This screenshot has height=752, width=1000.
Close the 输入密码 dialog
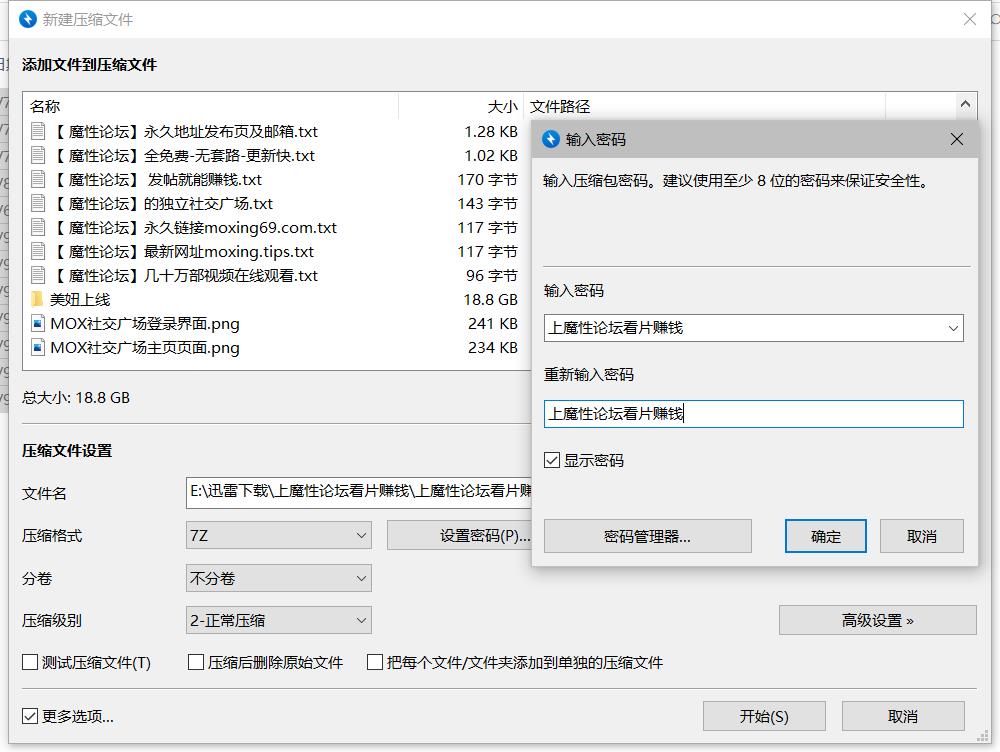[x=956, y=139]
